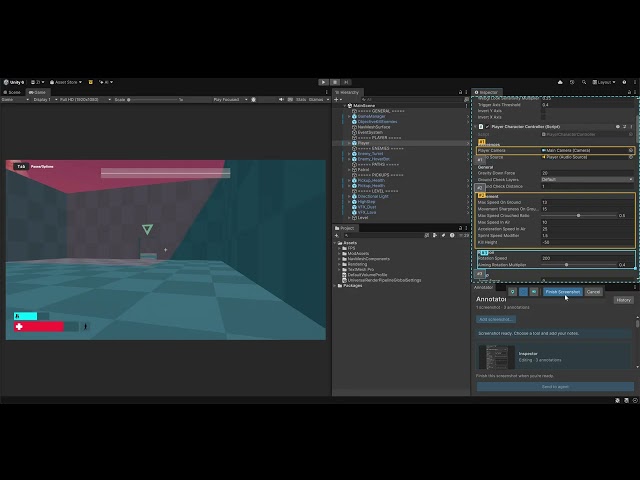
Task: Click the Enemy_Turret prefab icon
Action: click(x=354, y=154)
